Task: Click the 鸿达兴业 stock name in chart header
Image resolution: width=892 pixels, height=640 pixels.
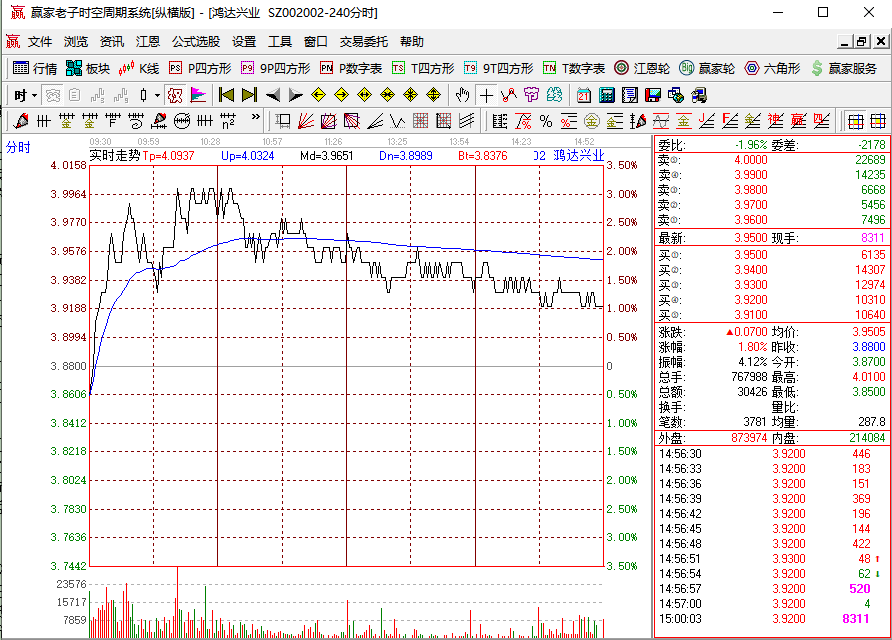Action: coord(579,155)
